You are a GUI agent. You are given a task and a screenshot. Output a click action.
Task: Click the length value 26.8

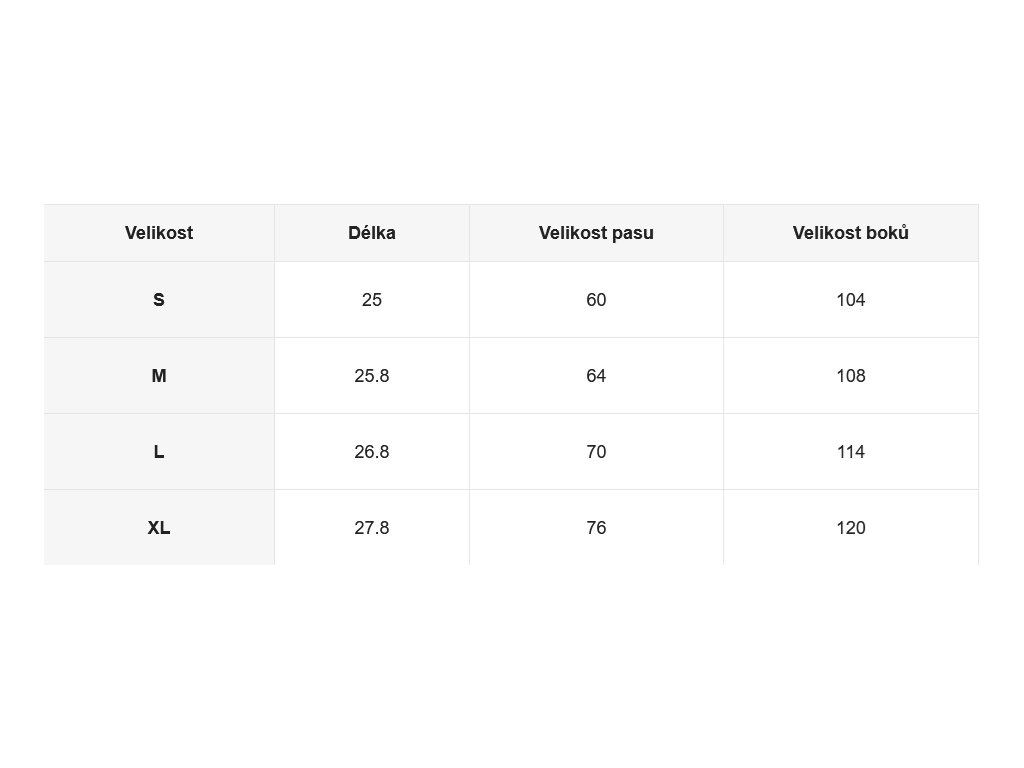click(x=372, y=452)
